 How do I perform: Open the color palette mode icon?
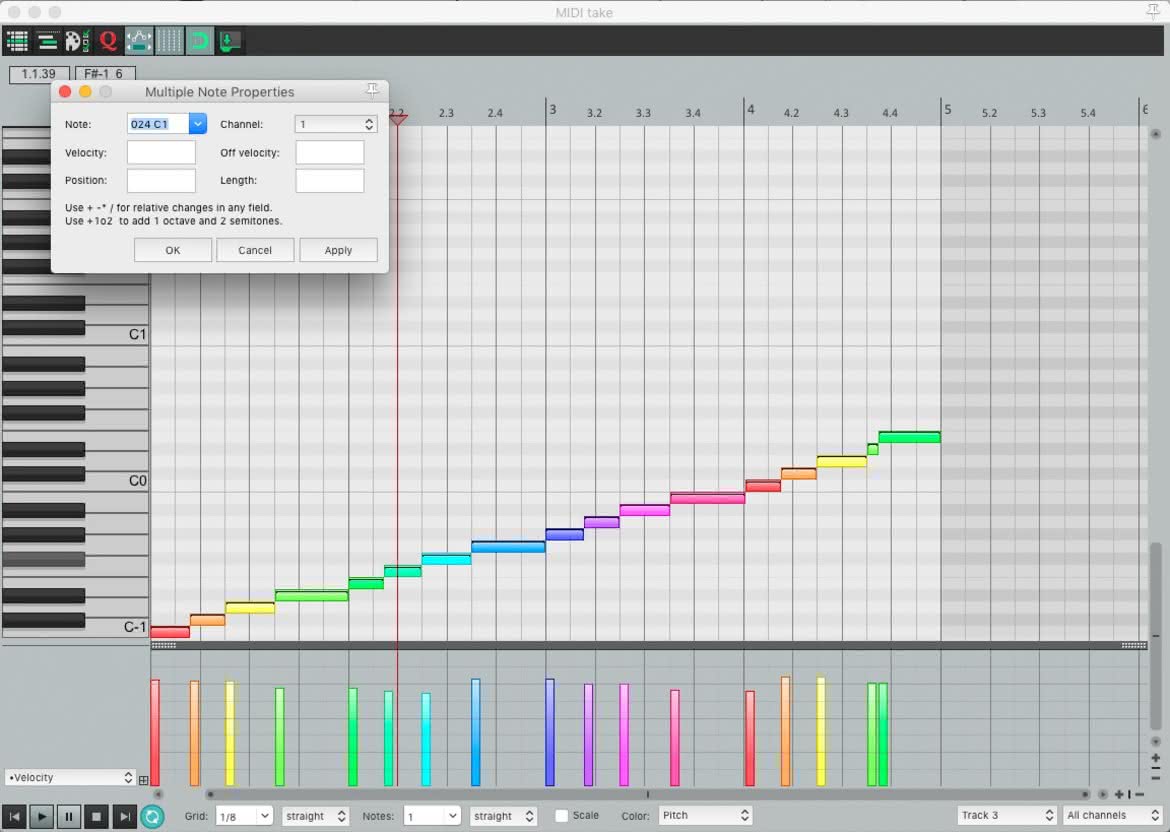77,41
